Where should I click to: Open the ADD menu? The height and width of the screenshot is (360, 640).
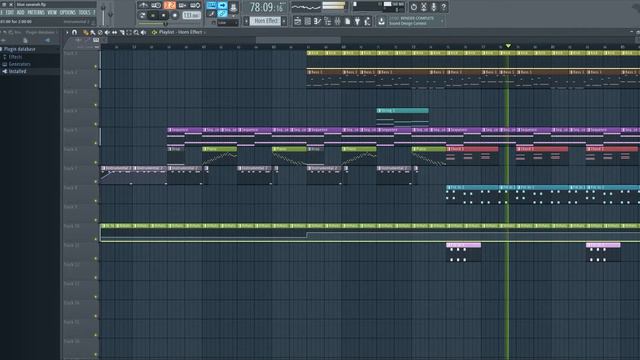click(20, 13)
